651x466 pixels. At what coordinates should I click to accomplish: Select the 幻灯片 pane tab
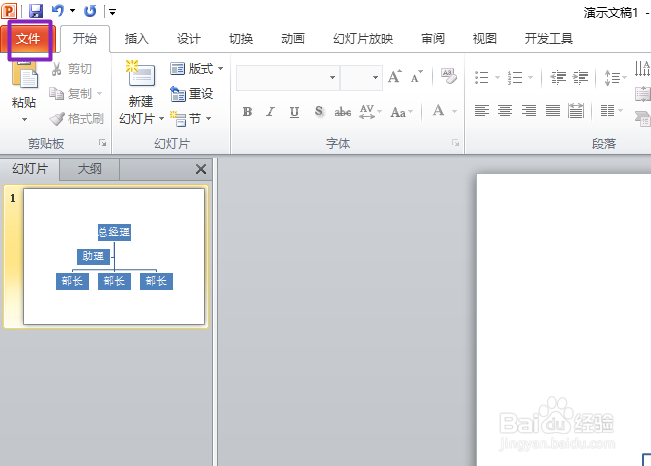click(30, 169)
